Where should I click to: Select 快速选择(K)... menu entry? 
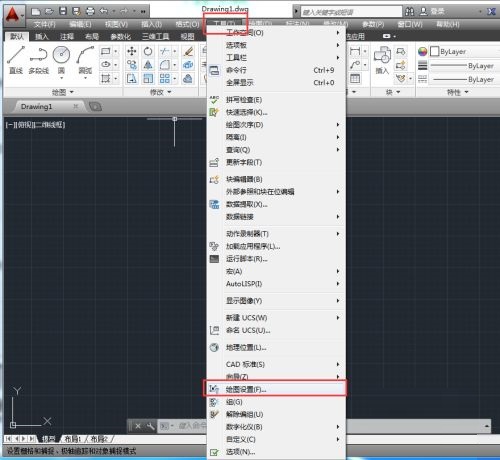(275, 112)
